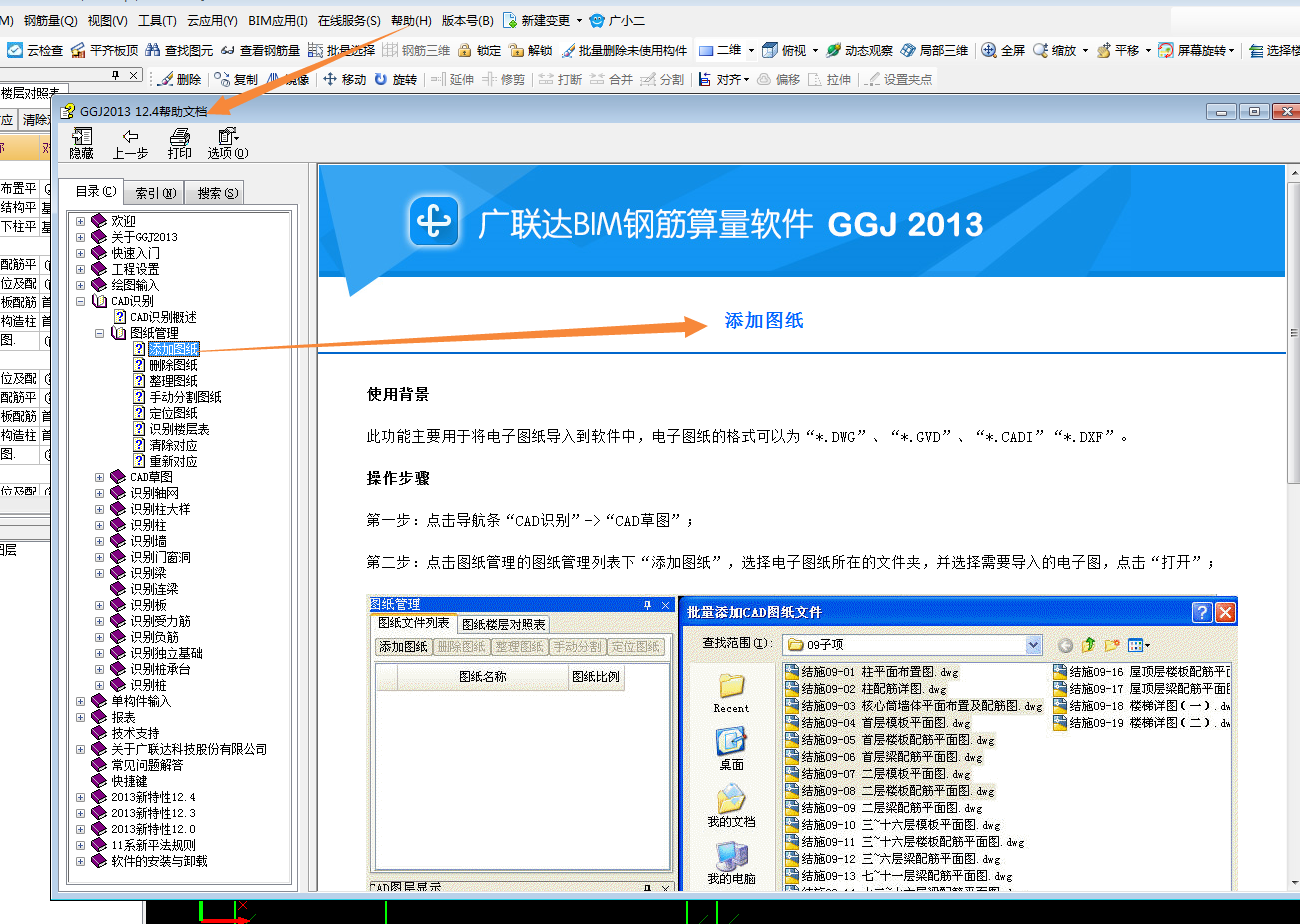The width and height of the screenshot is (1300, 924).
Task: Activate 动态观察 dynamic orbit view
Action: [859, 50]
